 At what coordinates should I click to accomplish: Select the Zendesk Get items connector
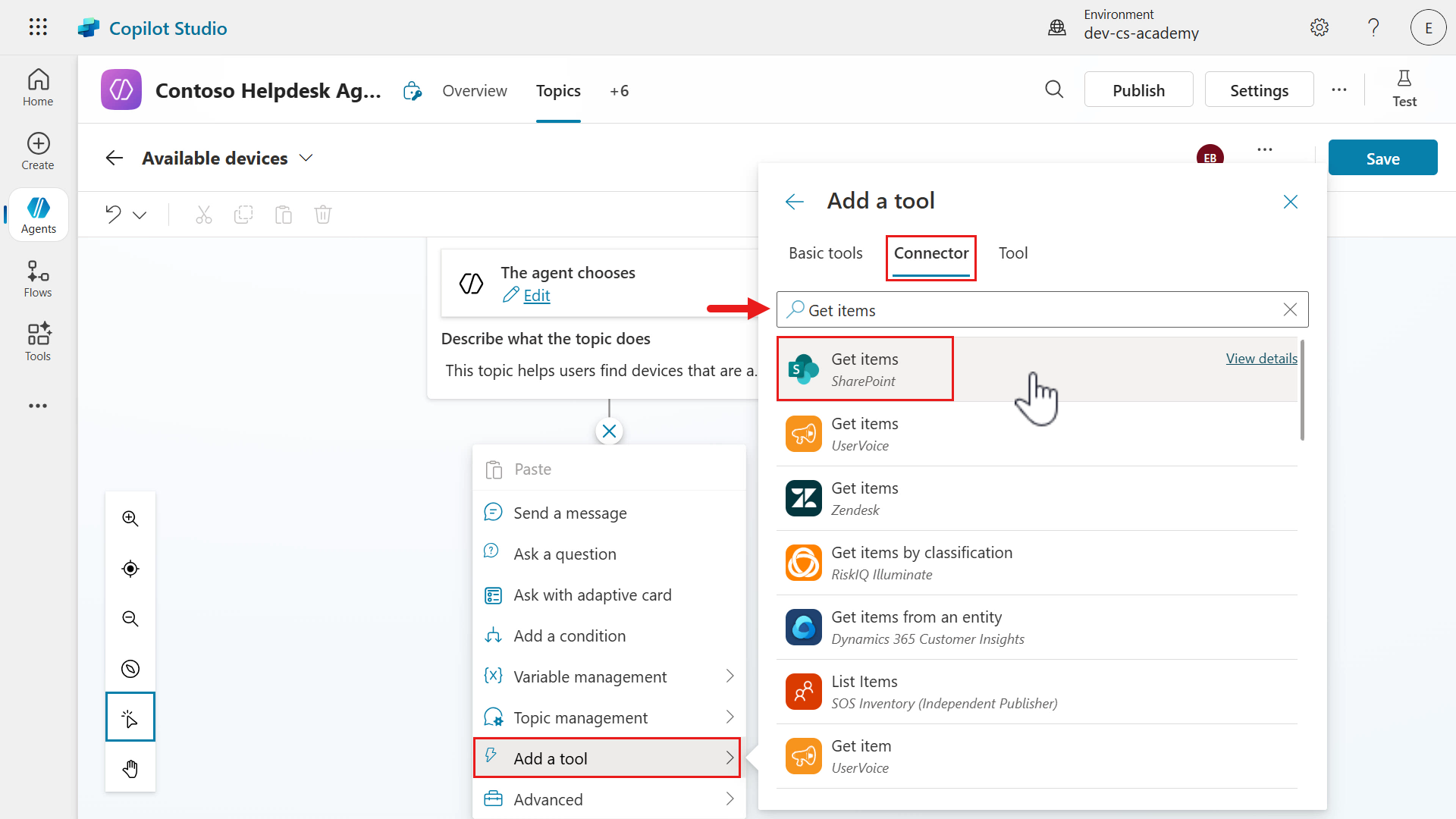[x=864, y=498]
